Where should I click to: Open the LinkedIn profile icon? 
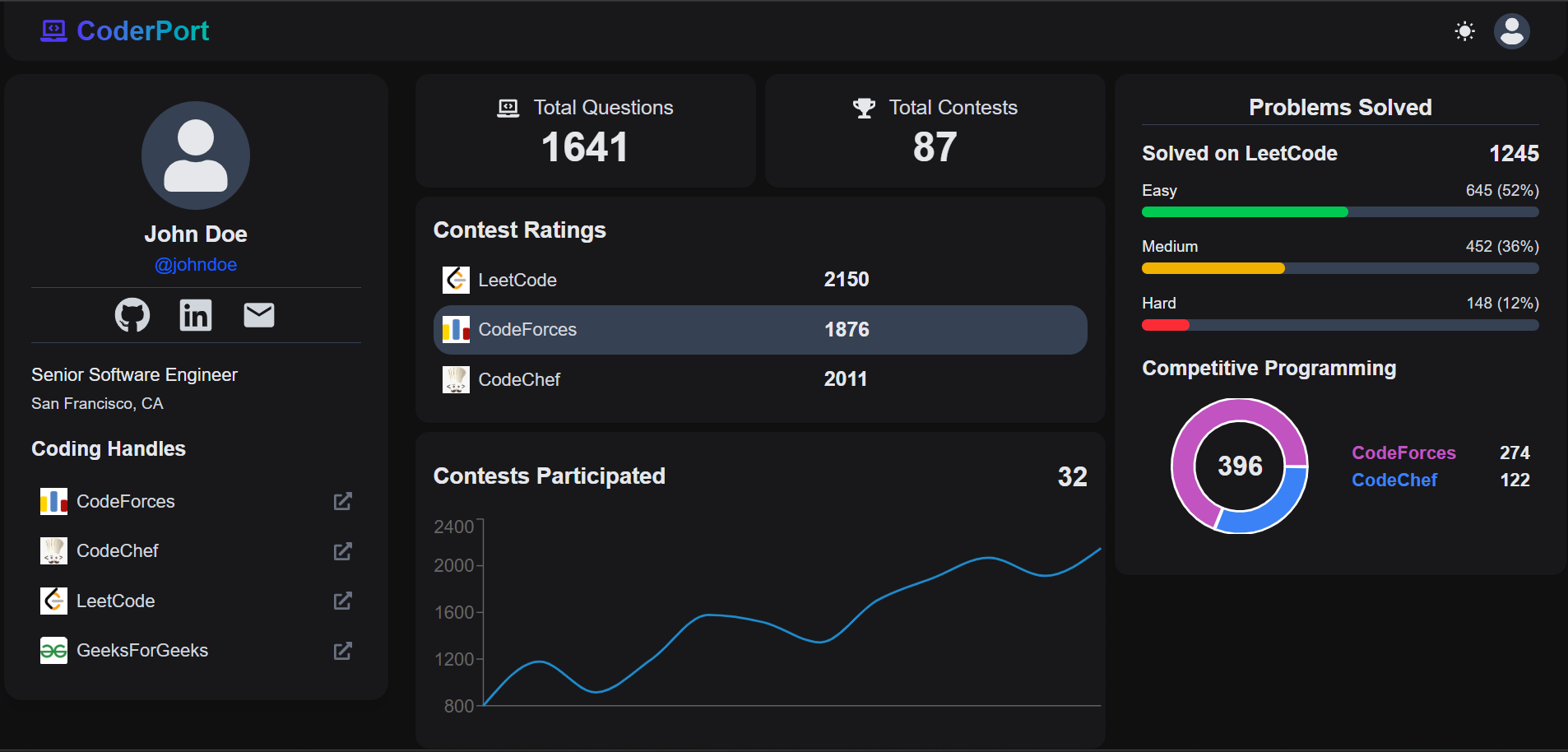pyautogui.click(x=196, y=315)
